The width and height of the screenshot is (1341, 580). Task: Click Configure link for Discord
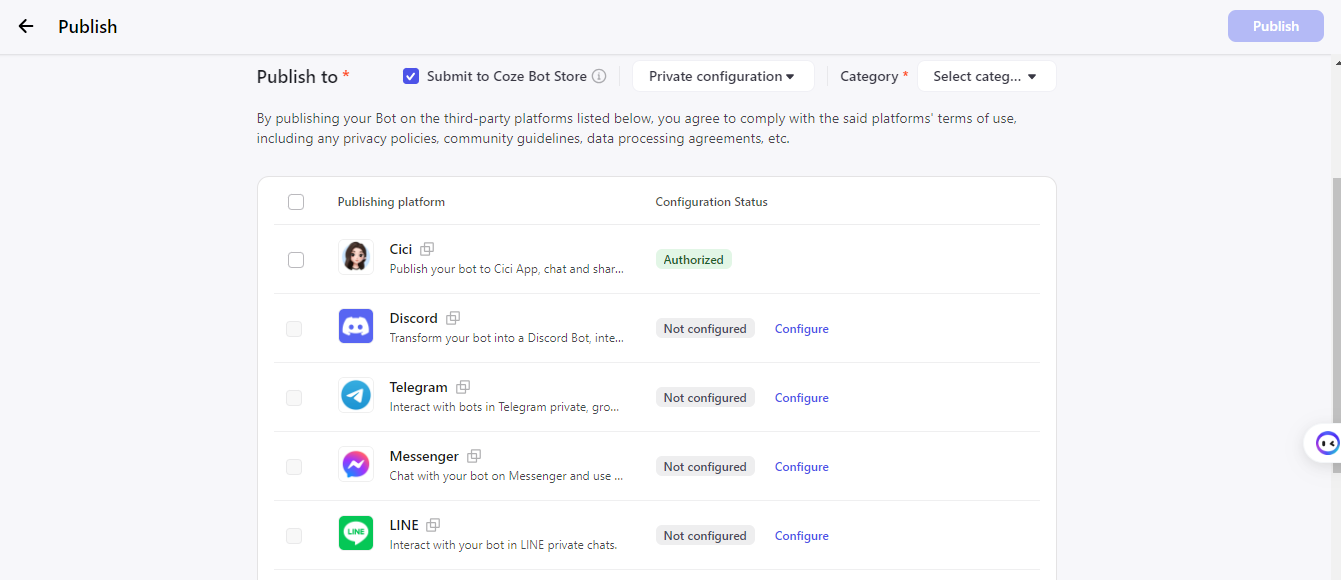click(801, 329)
